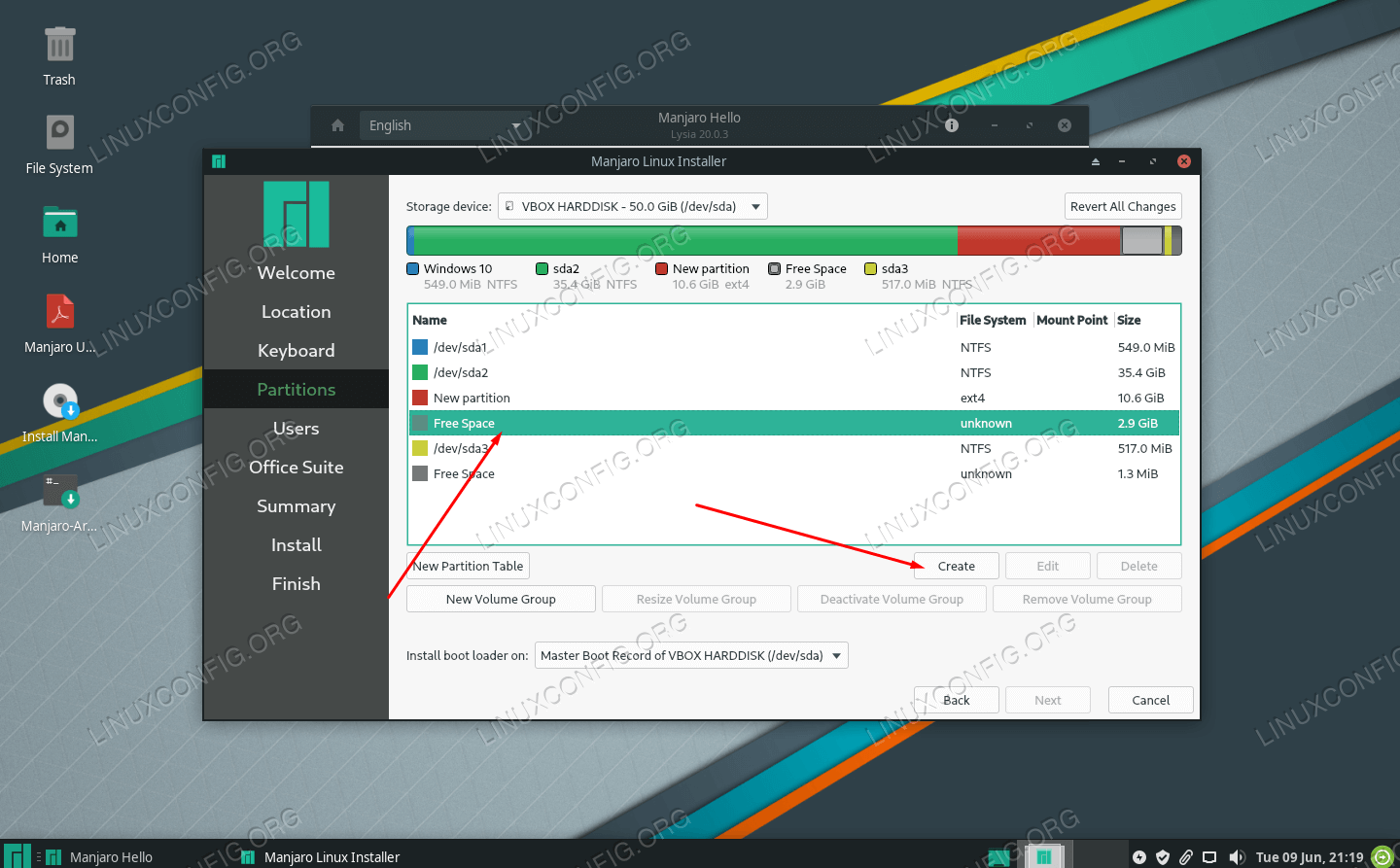Image resolution: width=1400 pixels, height=868 pixels.
Task: Click the Manjaro logo in installer title bar
Action: (x=219, y=161)
